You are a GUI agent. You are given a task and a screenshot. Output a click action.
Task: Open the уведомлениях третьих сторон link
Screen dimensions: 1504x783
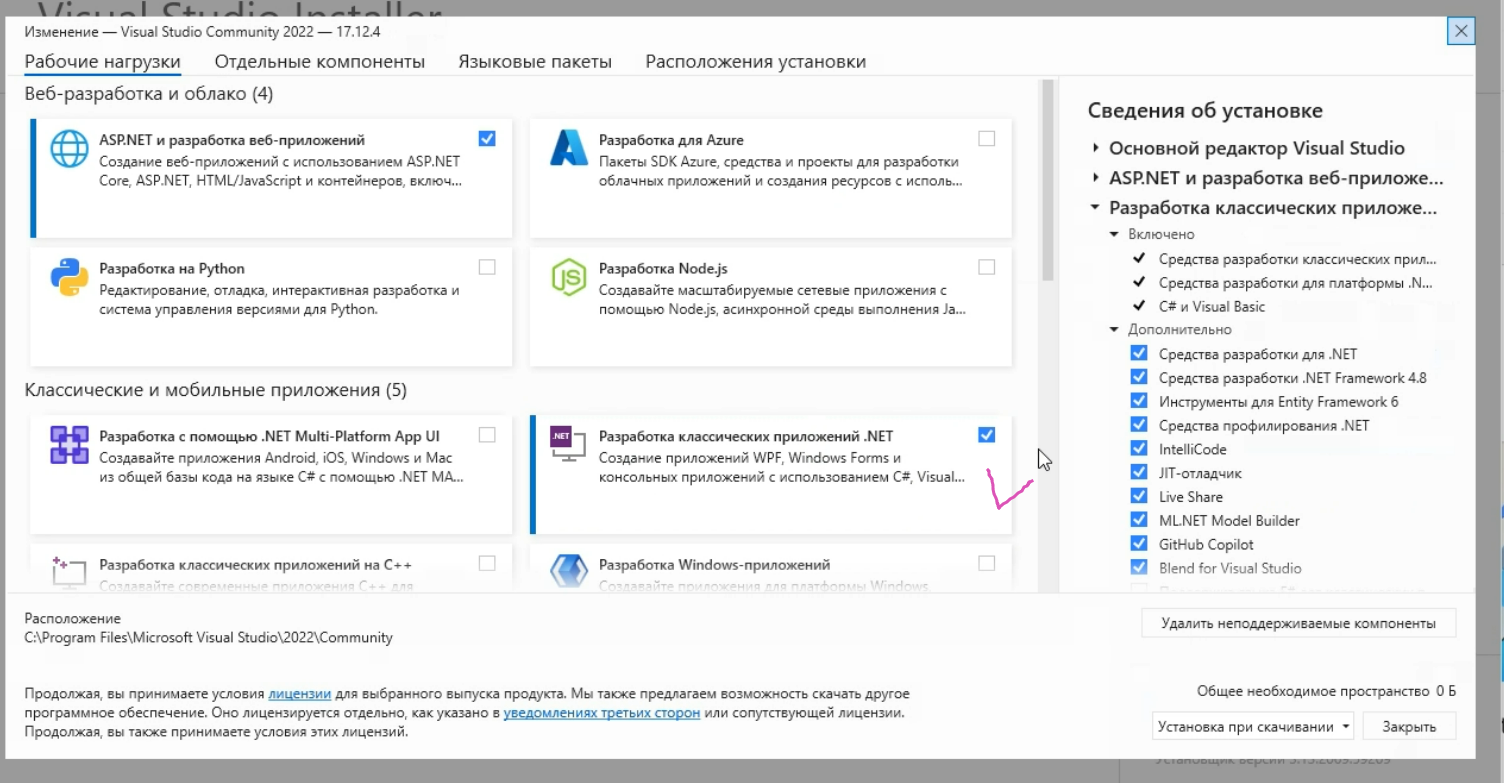(x=602, y=713)
